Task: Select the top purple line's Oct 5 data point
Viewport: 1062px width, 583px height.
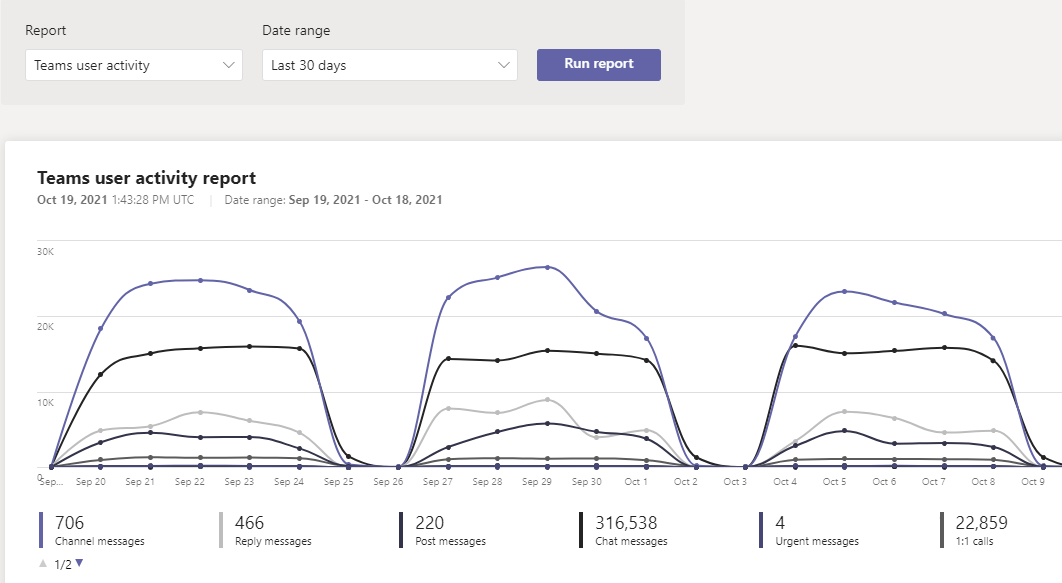Action: [x=845, y=292]
